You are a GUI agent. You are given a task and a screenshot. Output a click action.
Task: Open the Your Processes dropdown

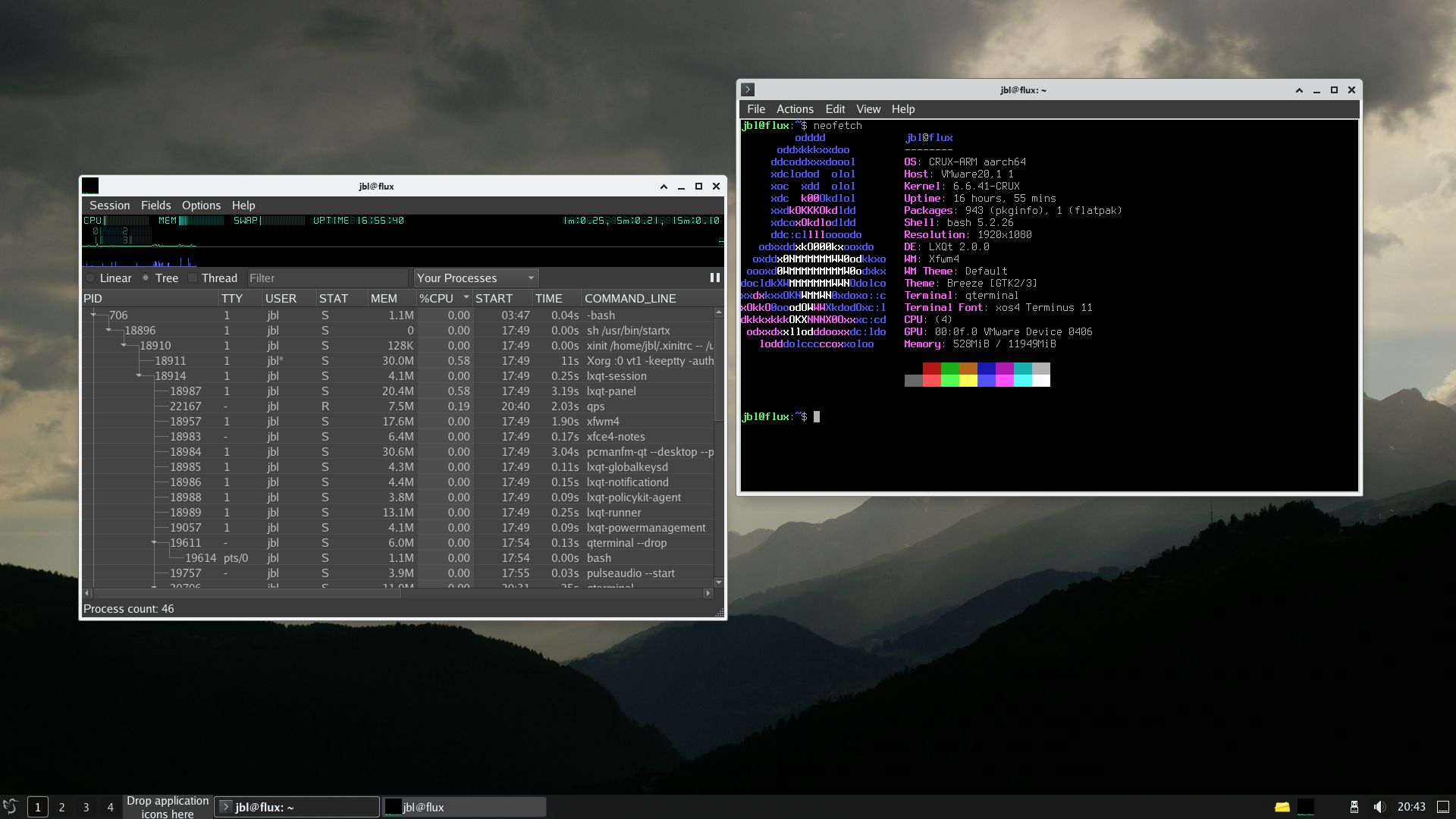pos(475,278)
